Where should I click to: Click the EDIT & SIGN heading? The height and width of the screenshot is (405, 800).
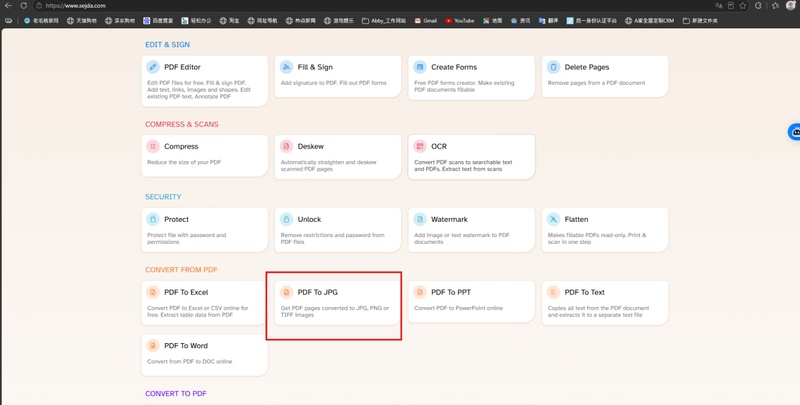167,45
